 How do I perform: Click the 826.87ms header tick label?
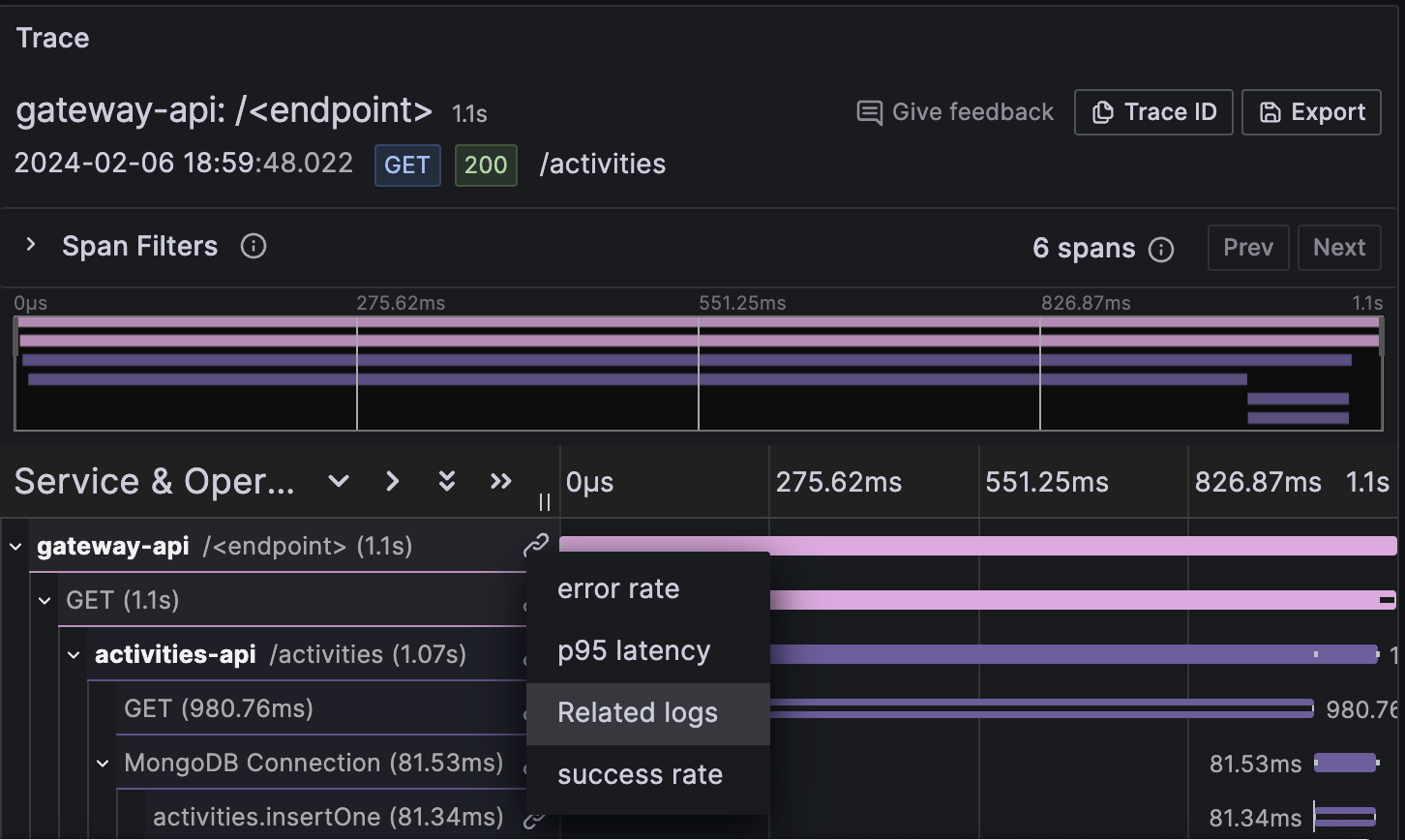1258,482
